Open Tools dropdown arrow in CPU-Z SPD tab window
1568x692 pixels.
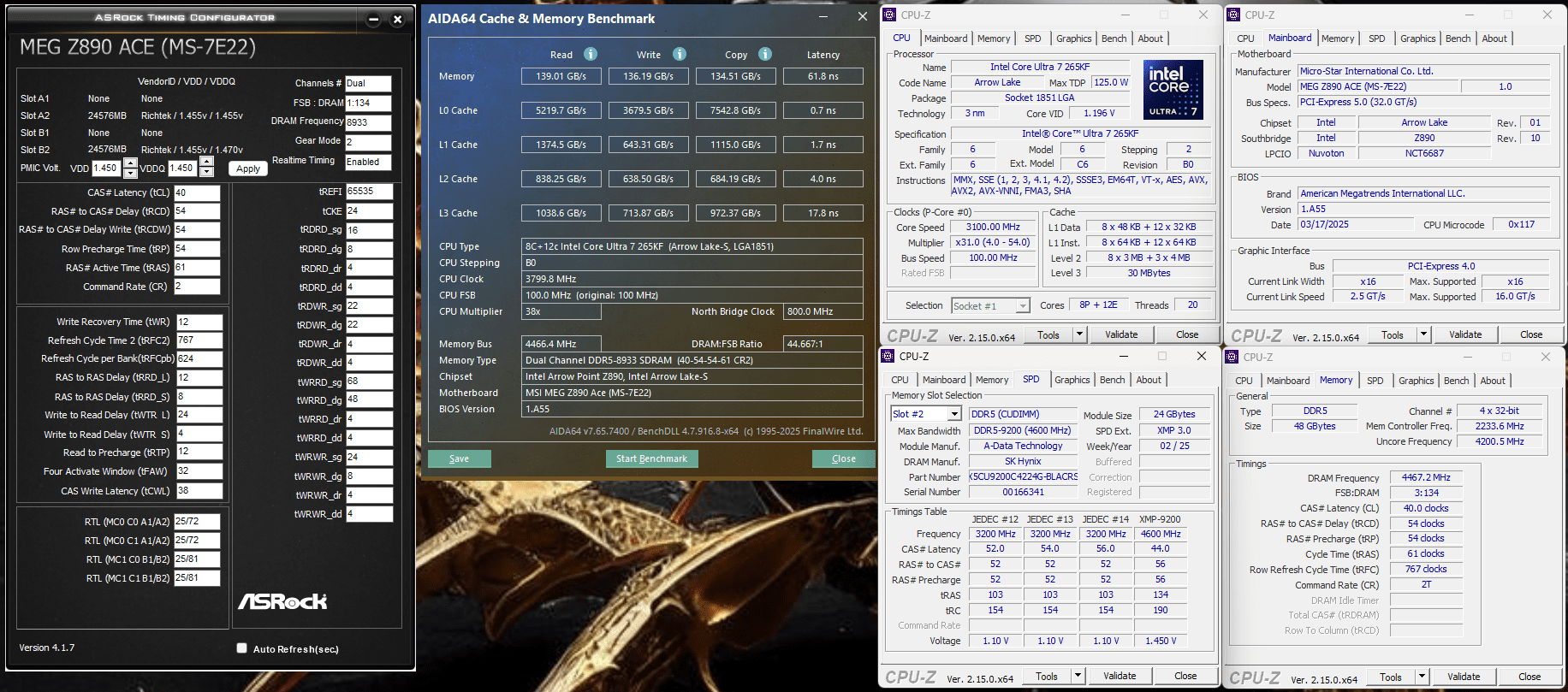click(x=1078, y=676)
